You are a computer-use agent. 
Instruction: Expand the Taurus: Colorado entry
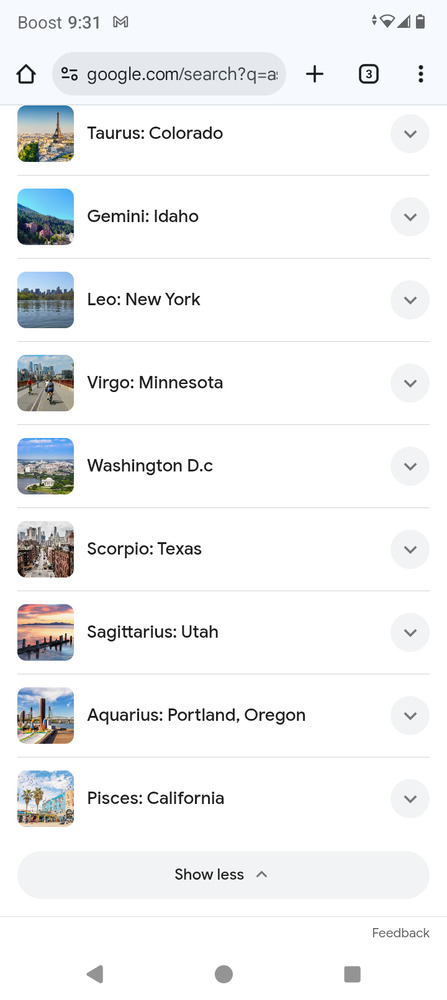click(x=410, y=133)
